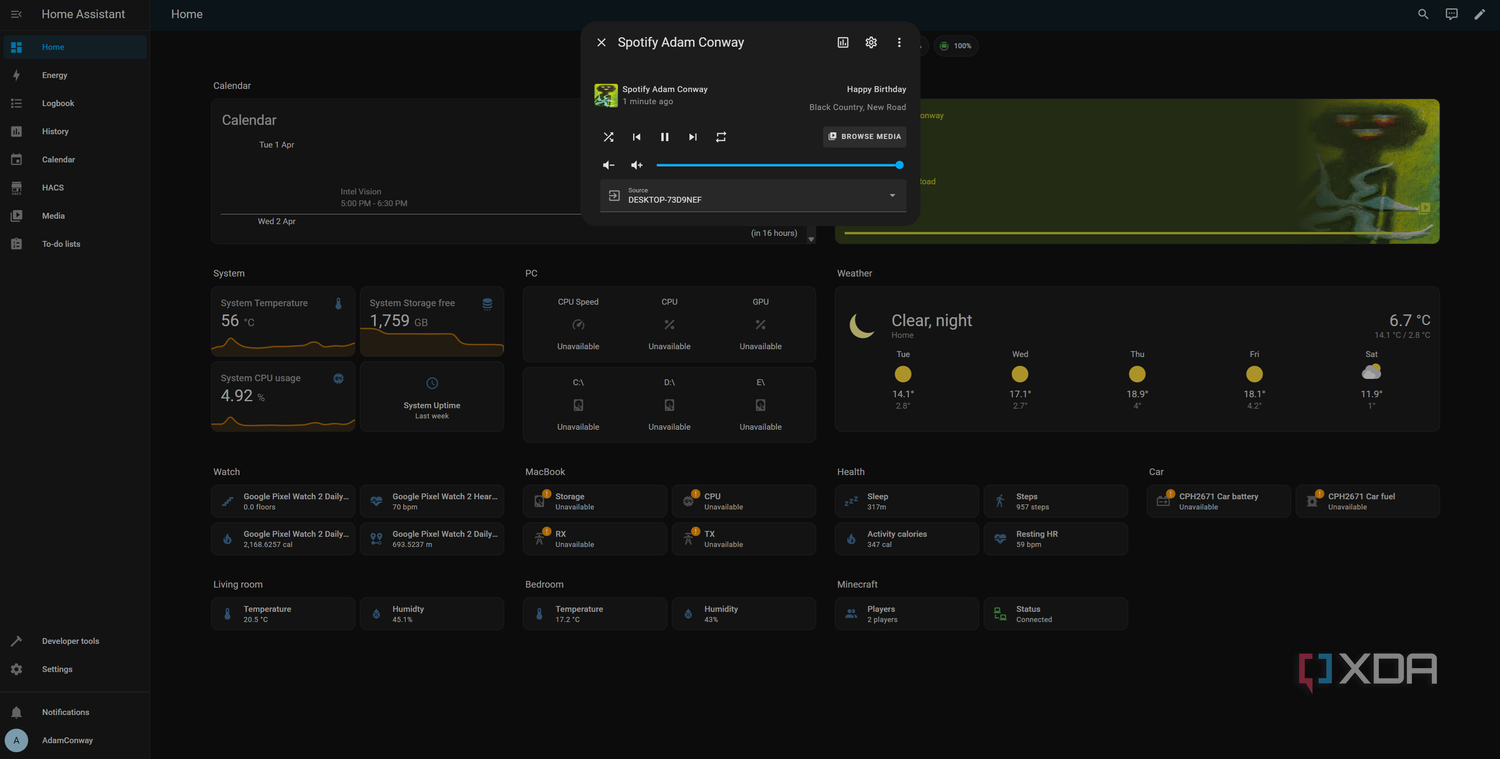
Task: Open the MacBook TX tile
Action: tap(744, 539)
